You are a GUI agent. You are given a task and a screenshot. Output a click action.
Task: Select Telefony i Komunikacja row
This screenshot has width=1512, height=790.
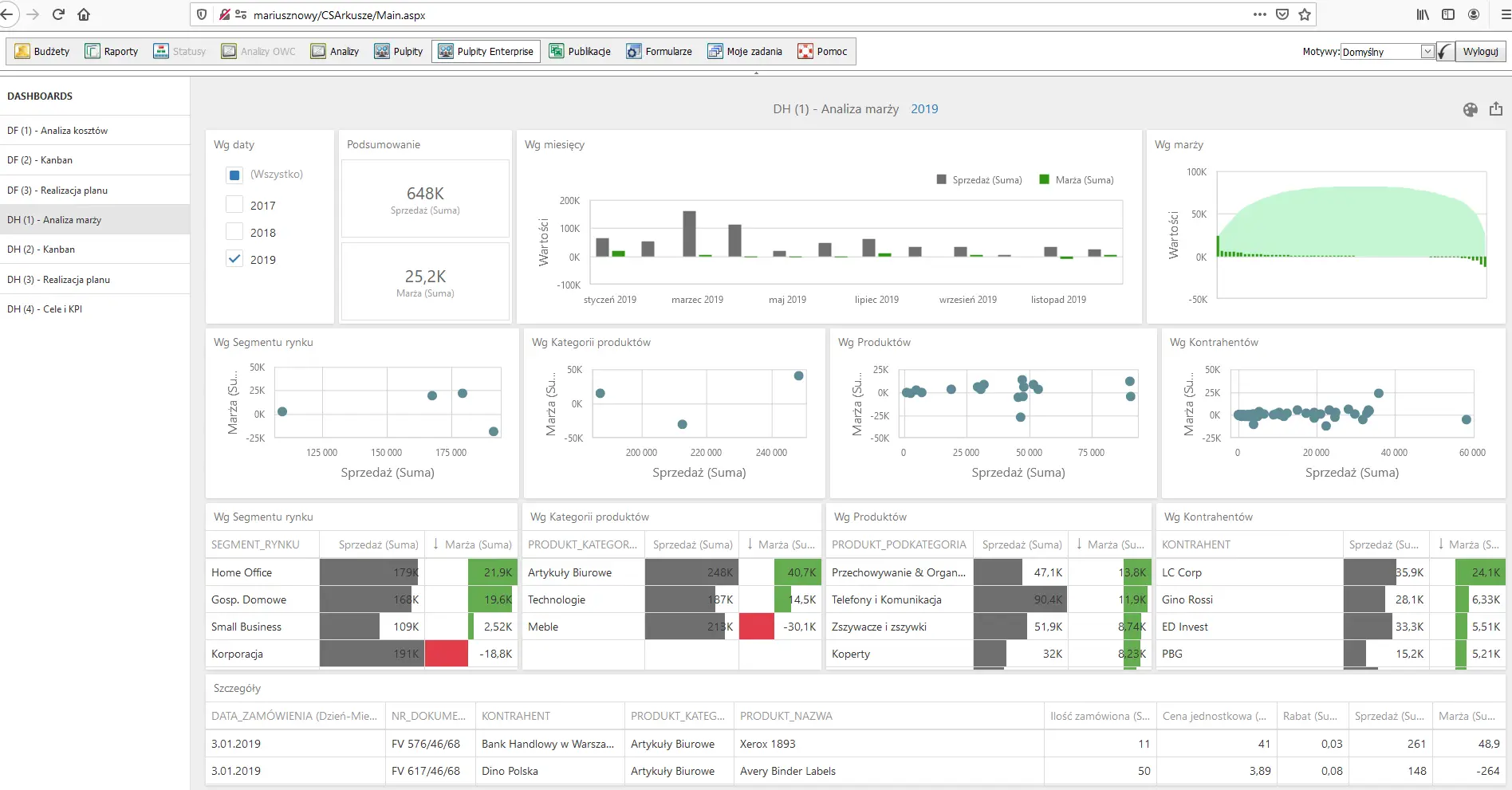tap(989, 599)
